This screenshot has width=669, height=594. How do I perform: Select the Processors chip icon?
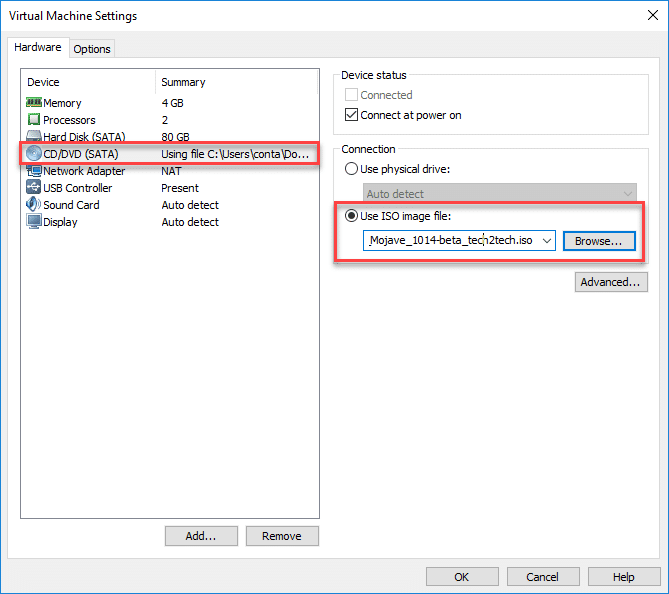pyautogui.click(x=33, y=120)
